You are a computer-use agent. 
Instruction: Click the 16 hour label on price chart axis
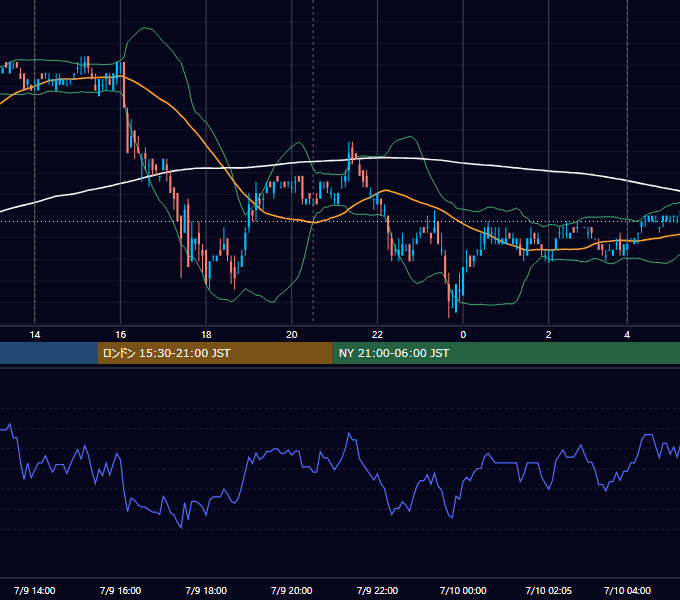[121, 335]
